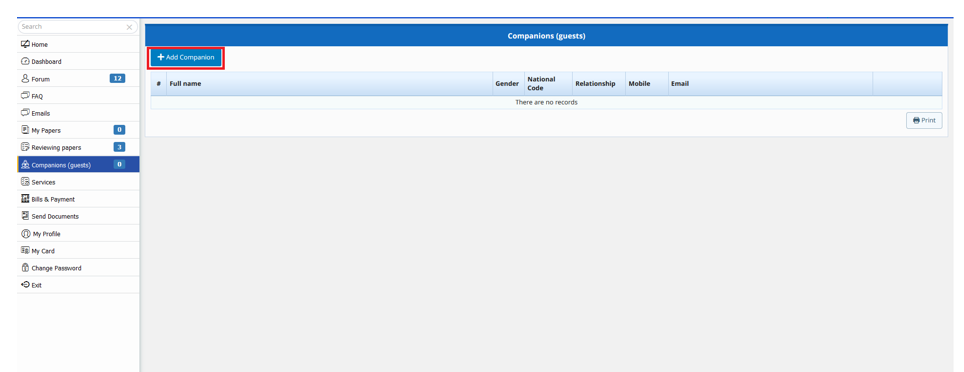The width and height of the screenshot is (964, 372).
Task: Click the Companions (guests) people icon
Action: point(25,165)
